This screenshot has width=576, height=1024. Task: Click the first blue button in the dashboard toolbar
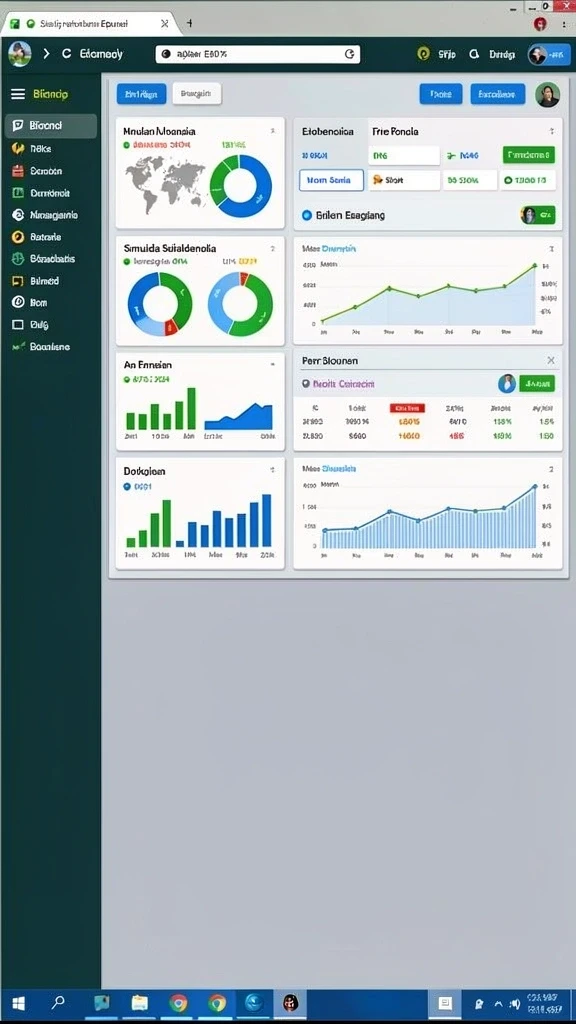pyautogui.click(x=141, y=94)
